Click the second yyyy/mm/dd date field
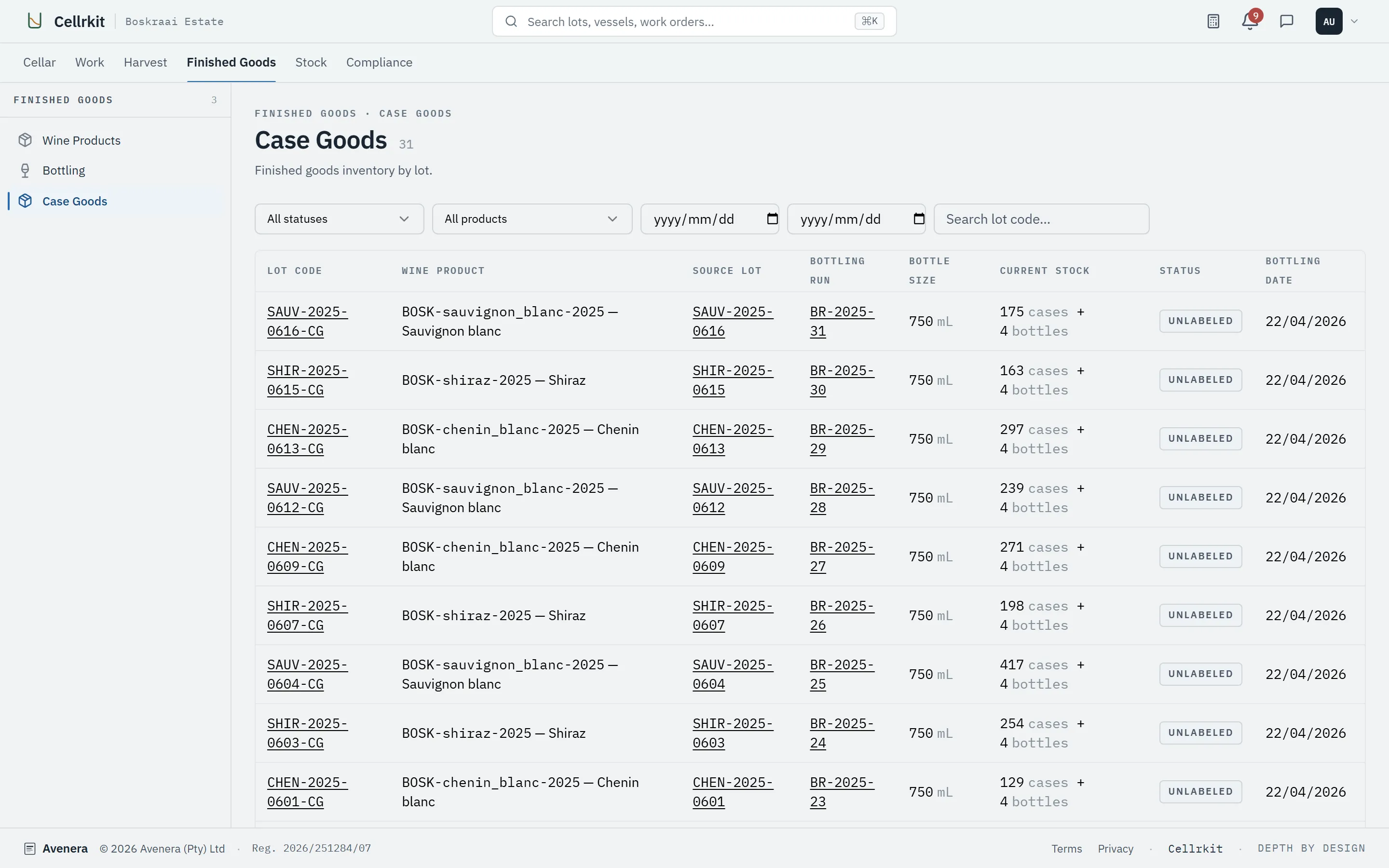 (x=857, y=219)
